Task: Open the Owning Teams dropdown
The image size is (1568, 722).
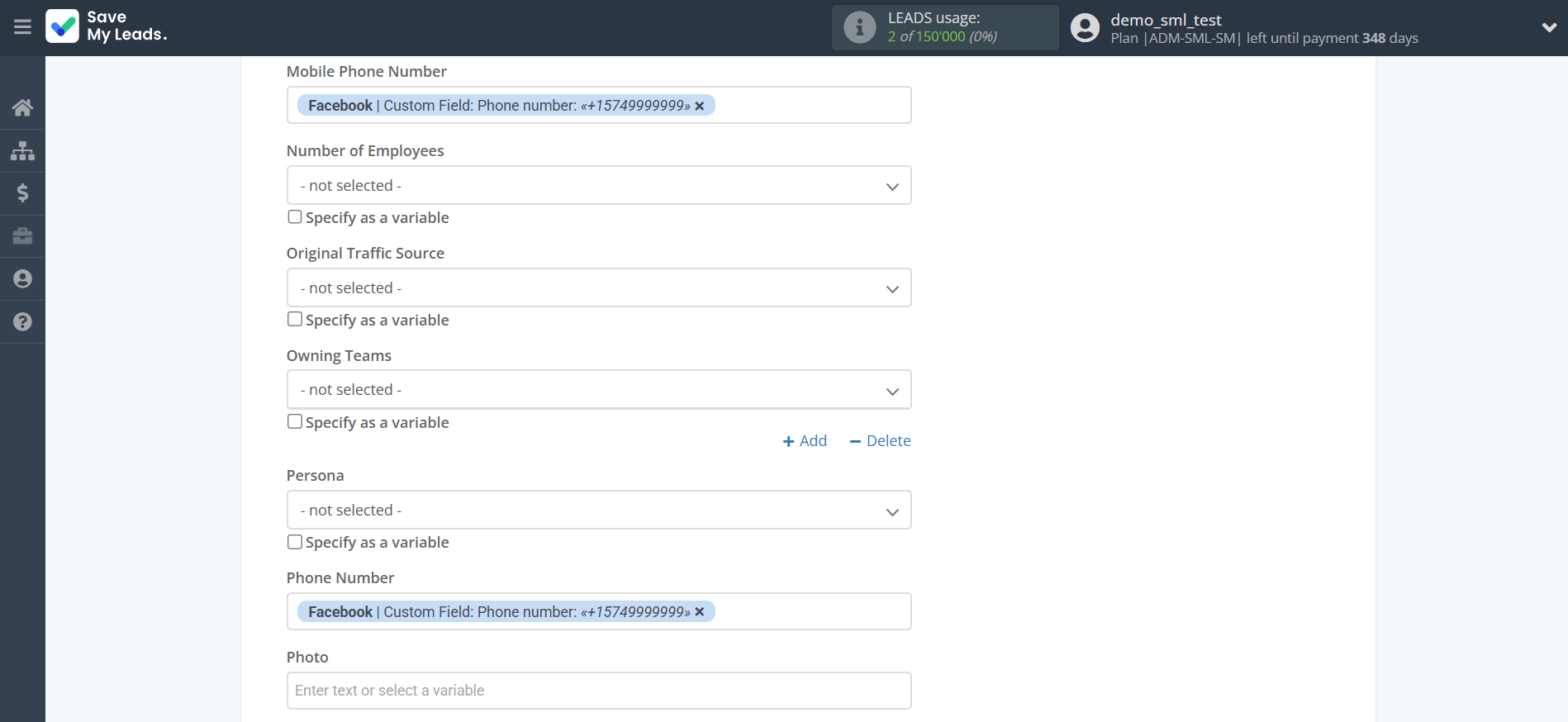Action: [x=598, y=390]
